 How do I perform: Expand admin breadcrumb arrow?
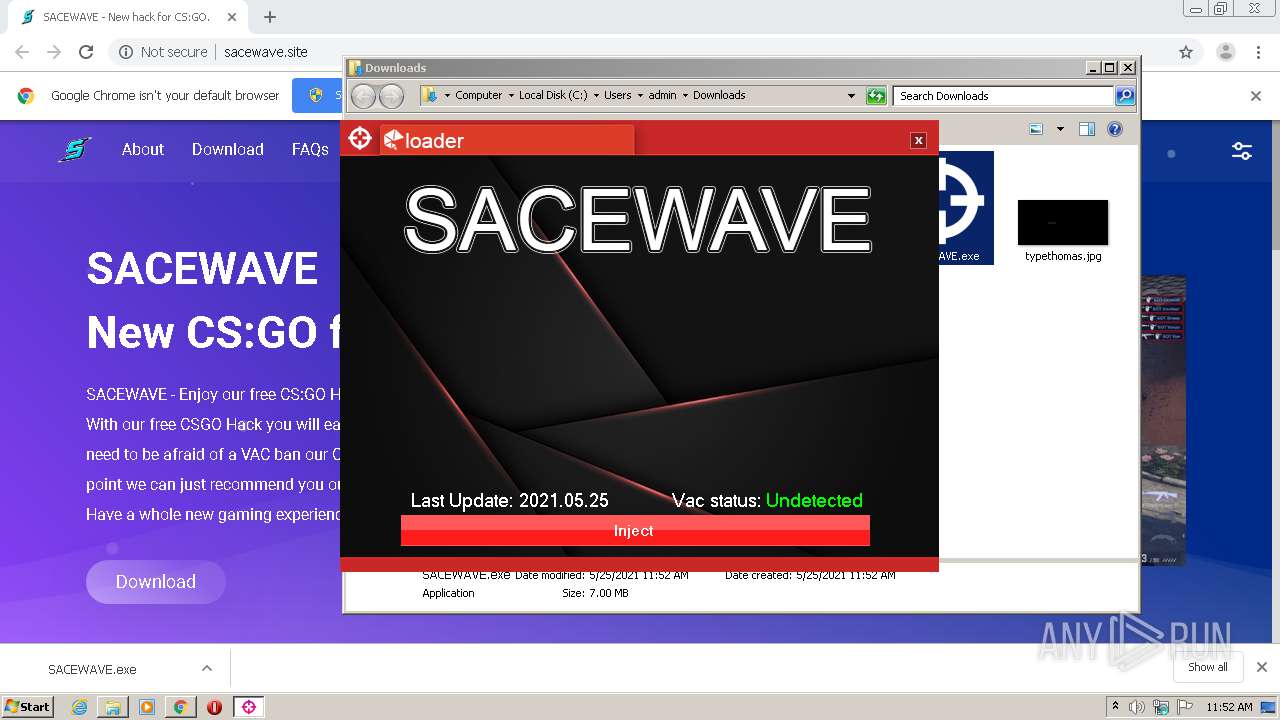click(x=685, y=96)
